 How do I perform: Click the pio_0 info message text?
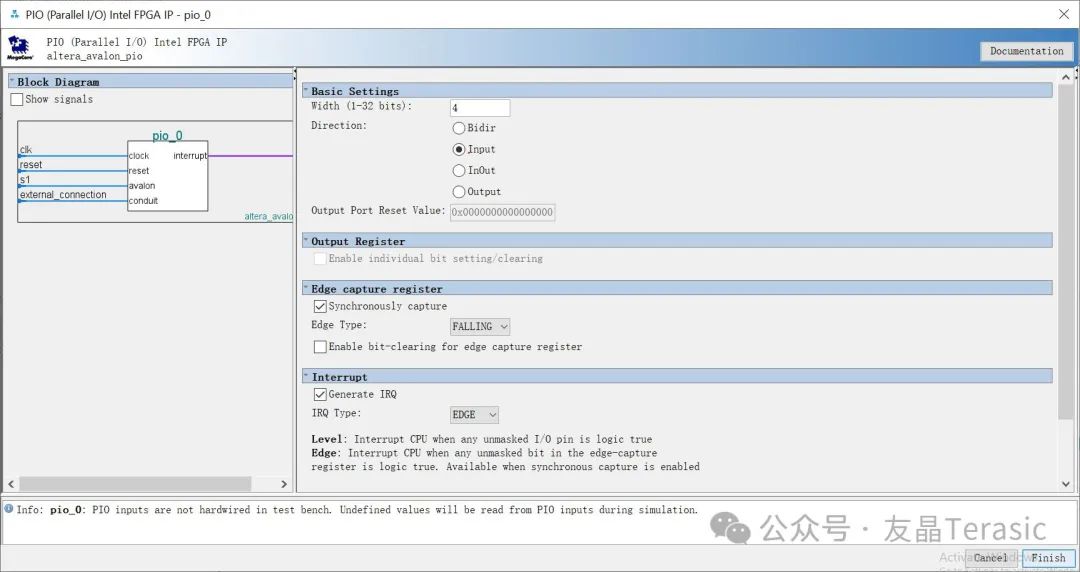[x=357, y=510]
